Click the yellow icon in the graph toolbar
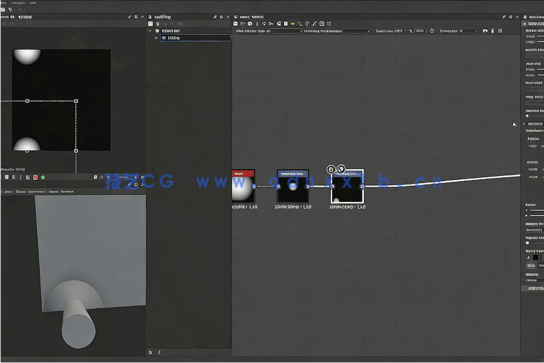The image size is (544, 363). [x=292, y=24]
